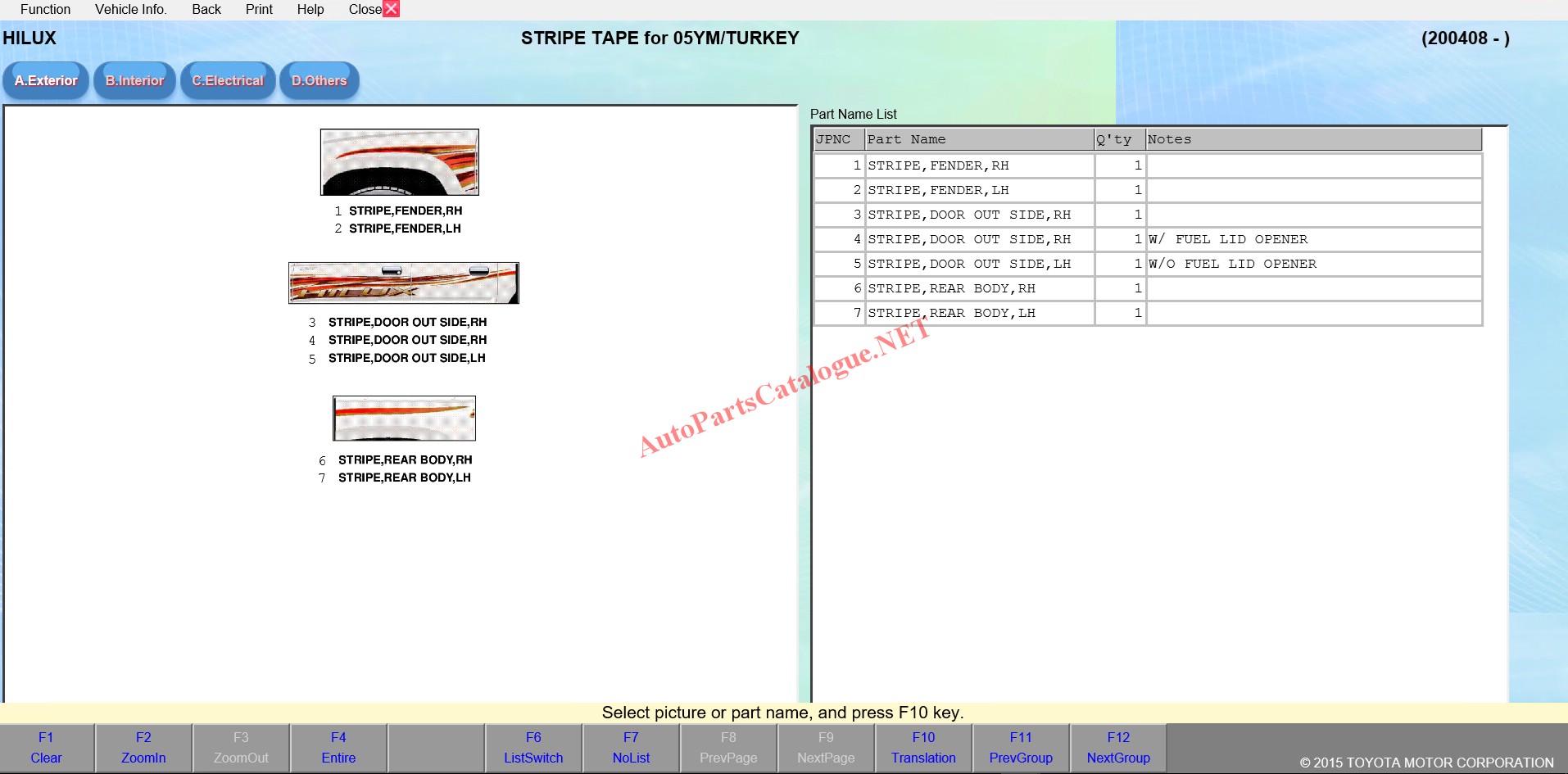The image size is (1568, 774).
Task: Switch to the B.Interior tab
Action: (134, 81)
